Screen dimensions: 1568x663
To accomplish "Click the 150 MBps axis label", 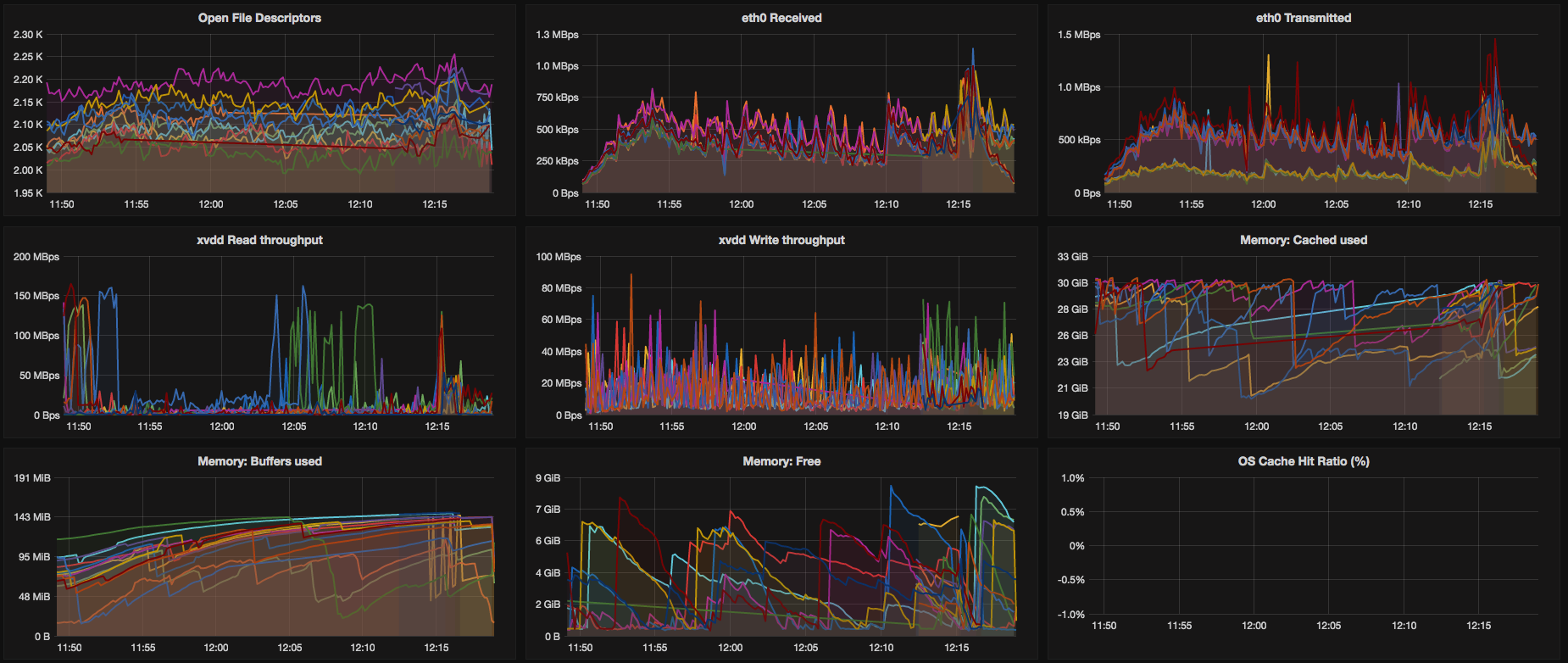I will coord(36,296).
